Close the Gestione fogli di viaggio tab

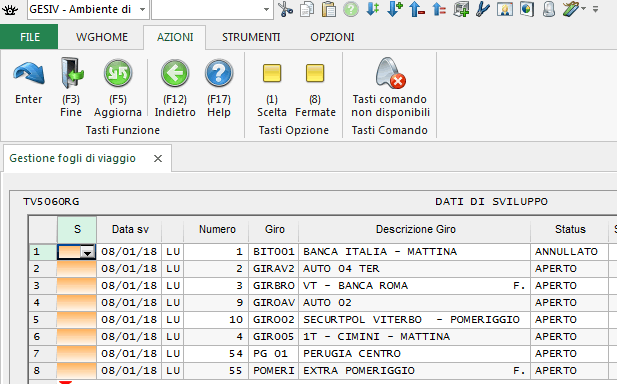tap(158, 159)
